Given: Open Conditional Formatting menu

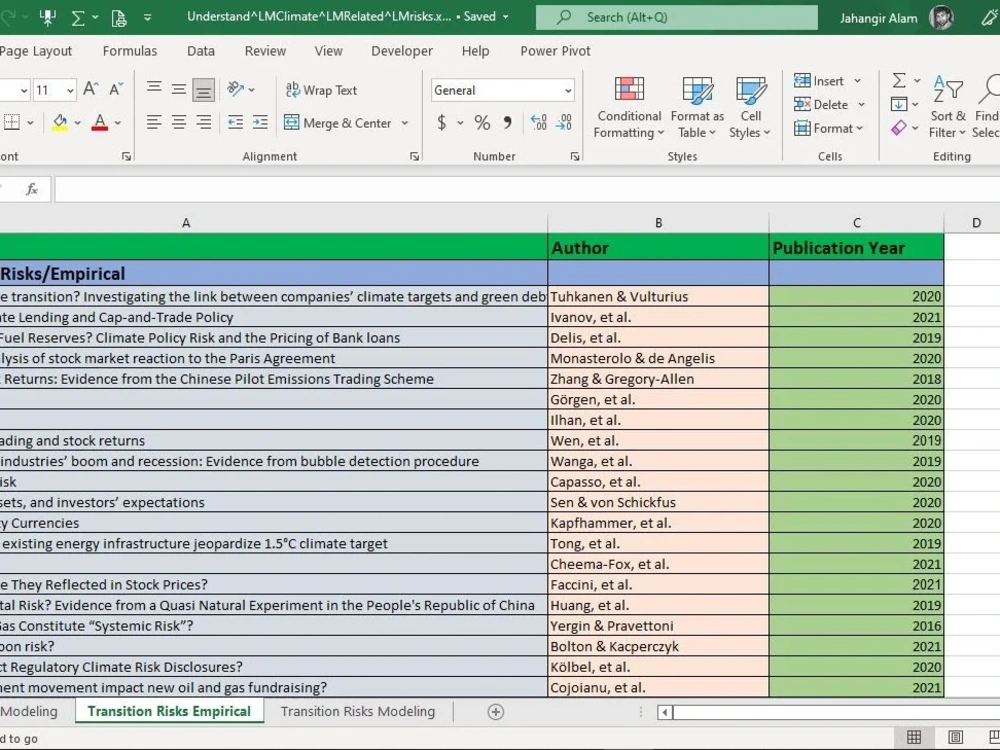Looking at the screenshot, I should coord(629,107).
